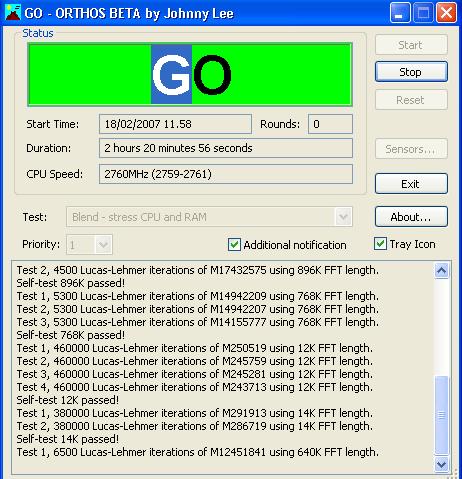This screenshot has width=462, height=479.
Task: Click last log line mentioning M12451841
Action: 198,452
